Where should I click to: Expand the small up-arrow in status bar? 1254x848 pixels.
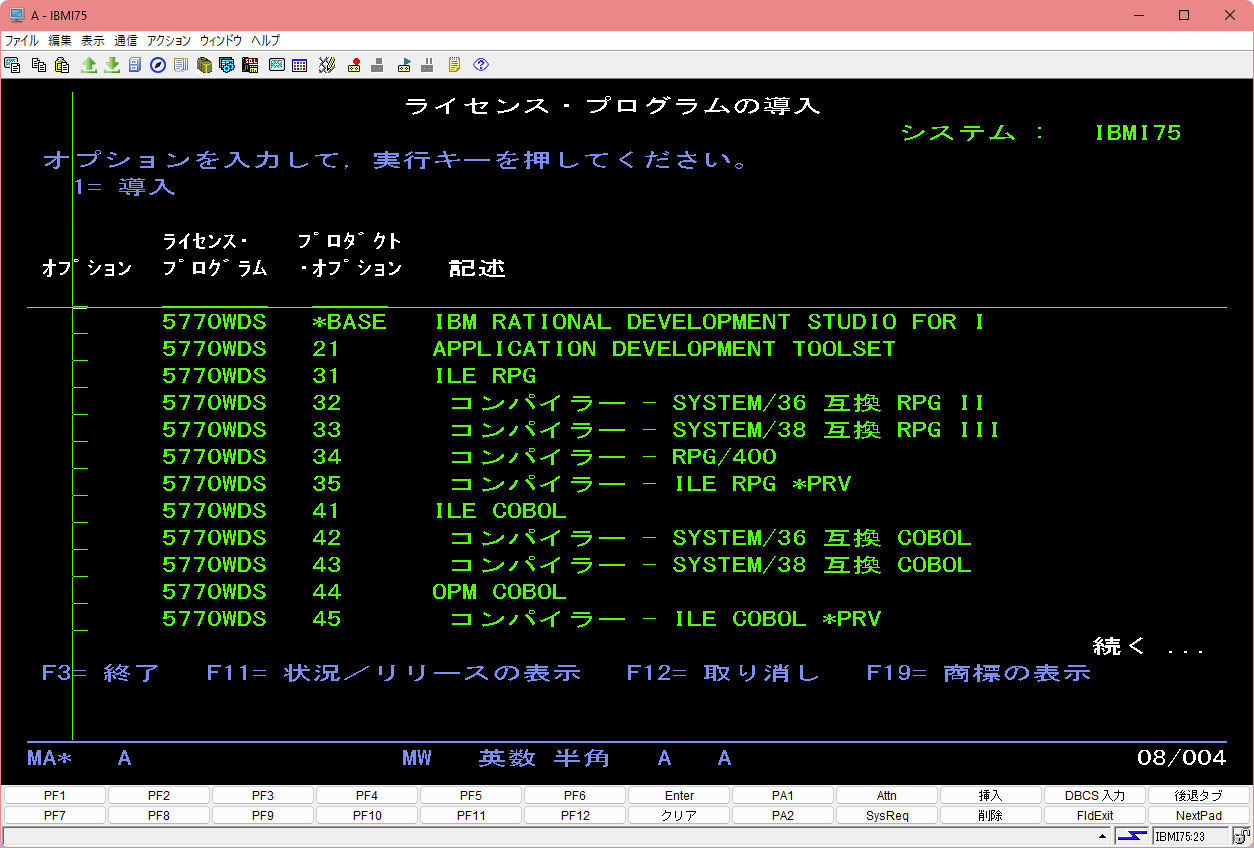click(x=1103, y=836)
